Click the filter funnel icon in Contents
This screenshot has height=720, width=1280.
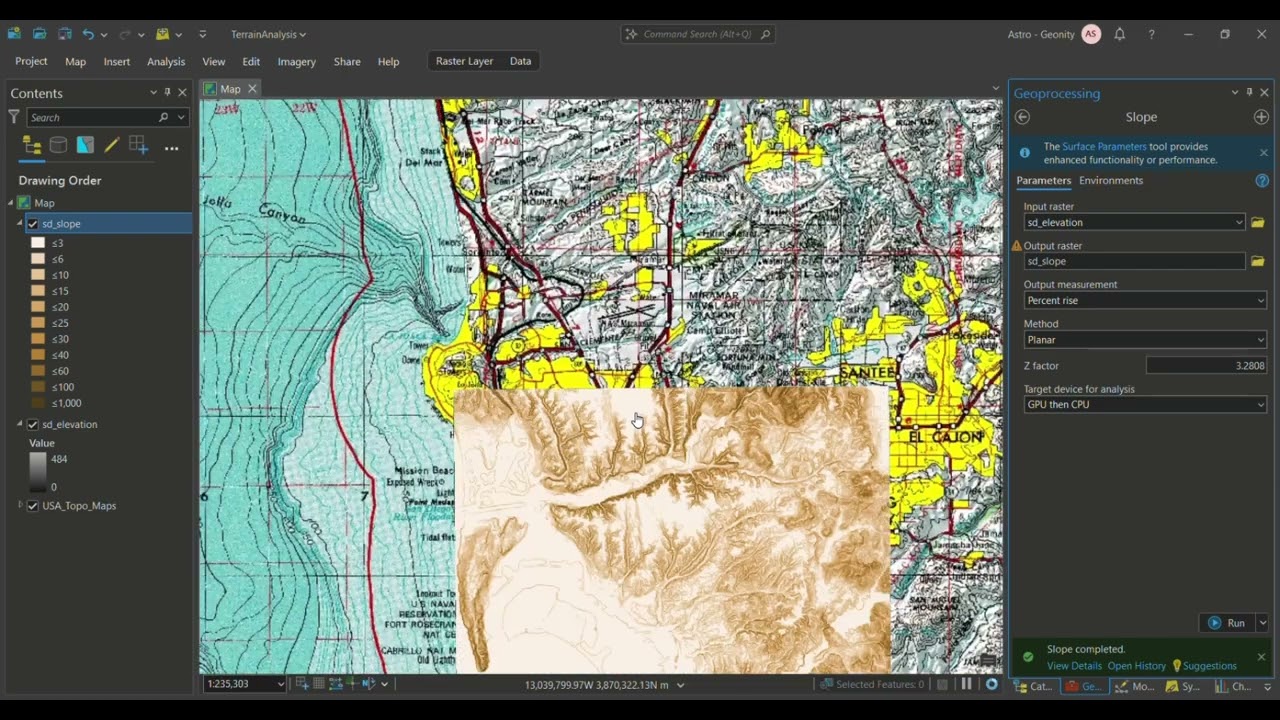click(14, 117)
